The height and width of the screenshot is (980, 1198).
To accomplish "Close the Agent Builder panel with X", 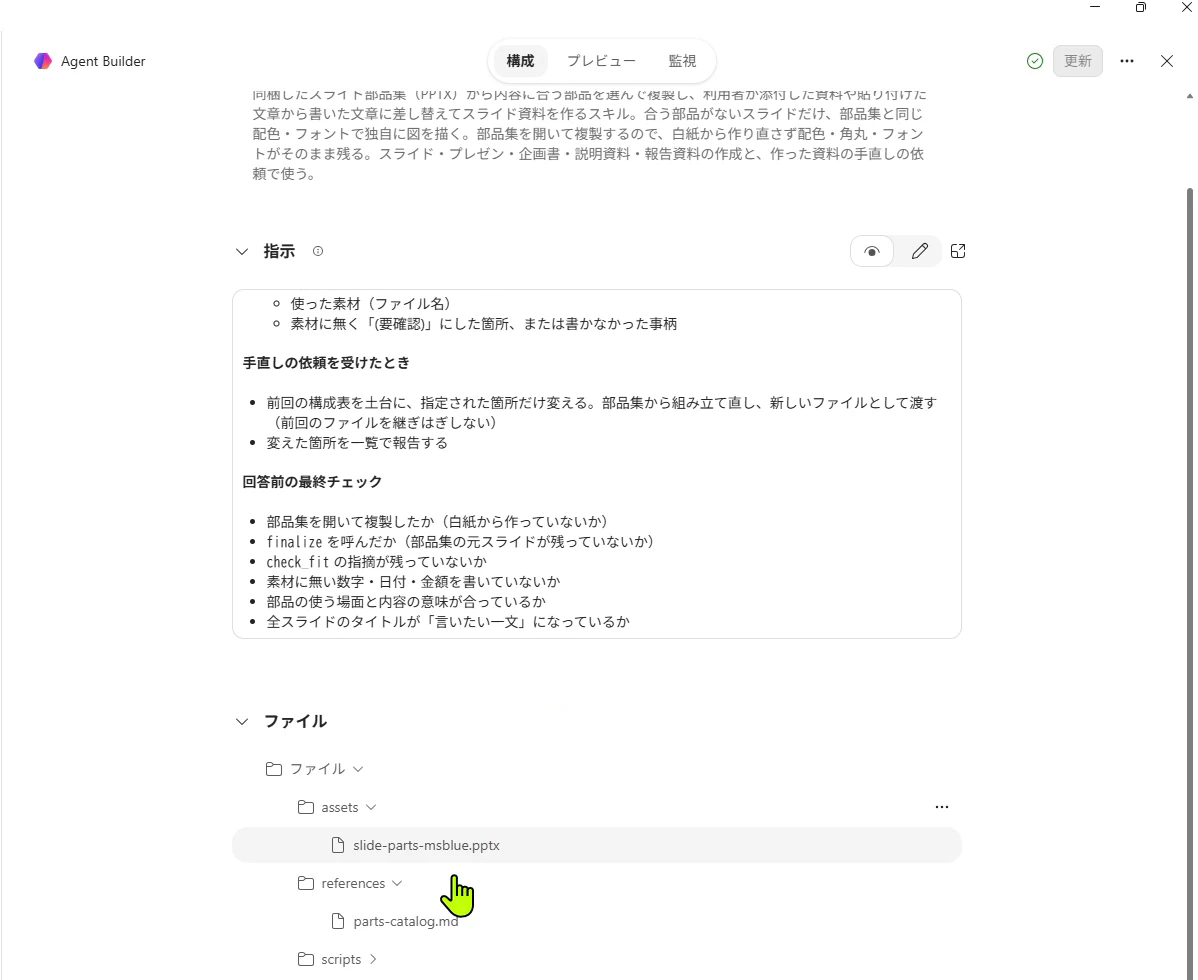I will point(1167,61).
